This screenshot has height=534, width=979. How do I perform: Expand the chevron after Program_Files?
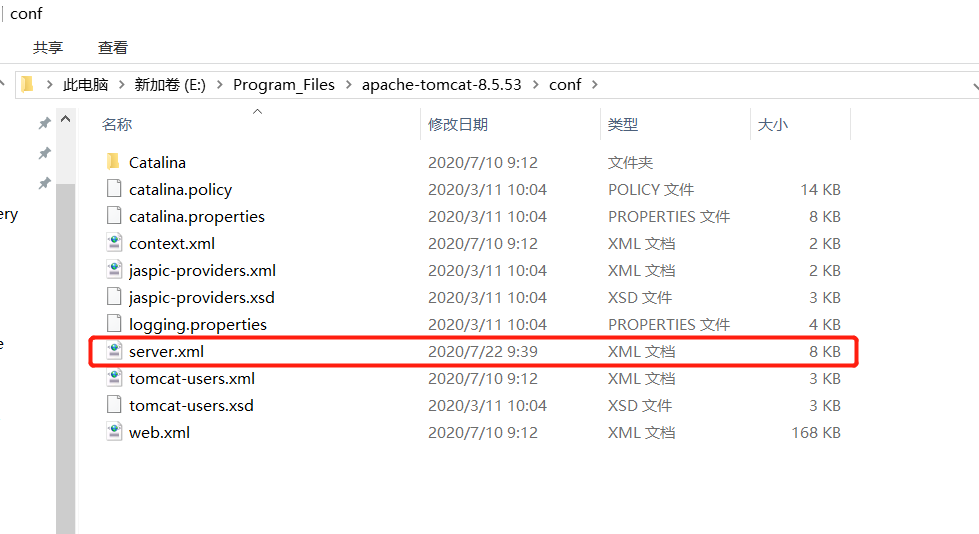click(x=348, y=85)
